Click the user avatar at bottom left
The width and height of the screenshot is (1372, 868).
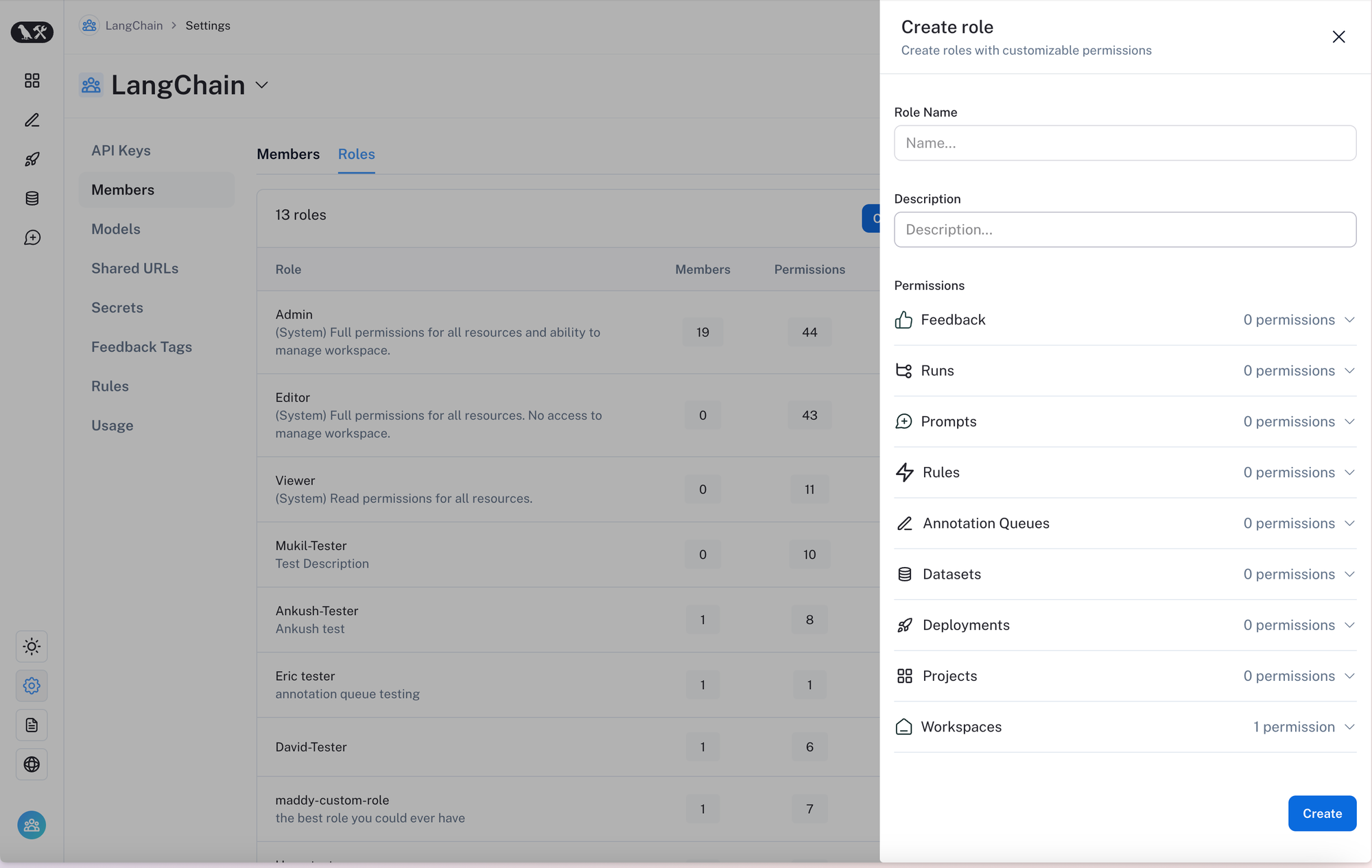click(x=32, y=825)
